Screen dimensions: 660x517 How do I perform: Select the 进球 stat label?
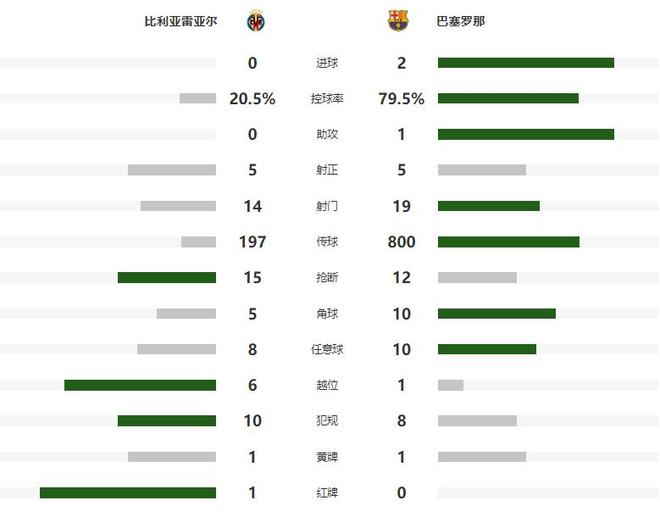click(x=326, y=63)
